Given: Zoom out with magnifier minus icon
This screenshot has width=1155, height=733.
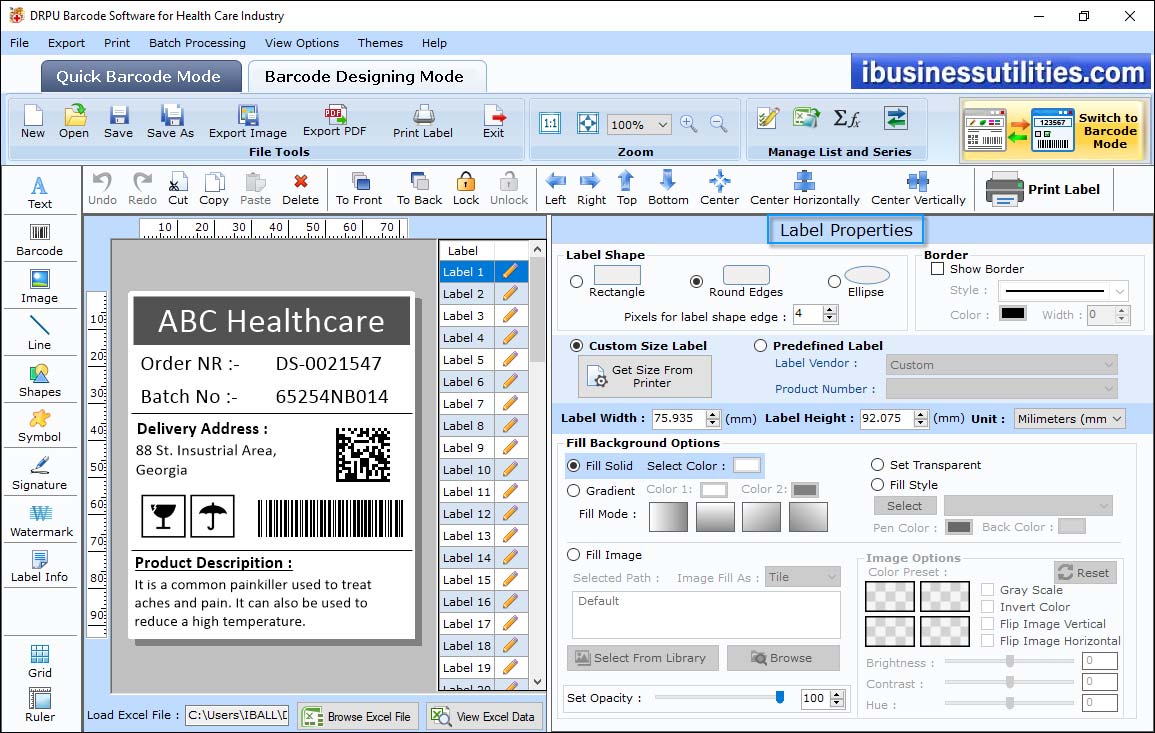Looking at the screenshot, I should 719,124.
